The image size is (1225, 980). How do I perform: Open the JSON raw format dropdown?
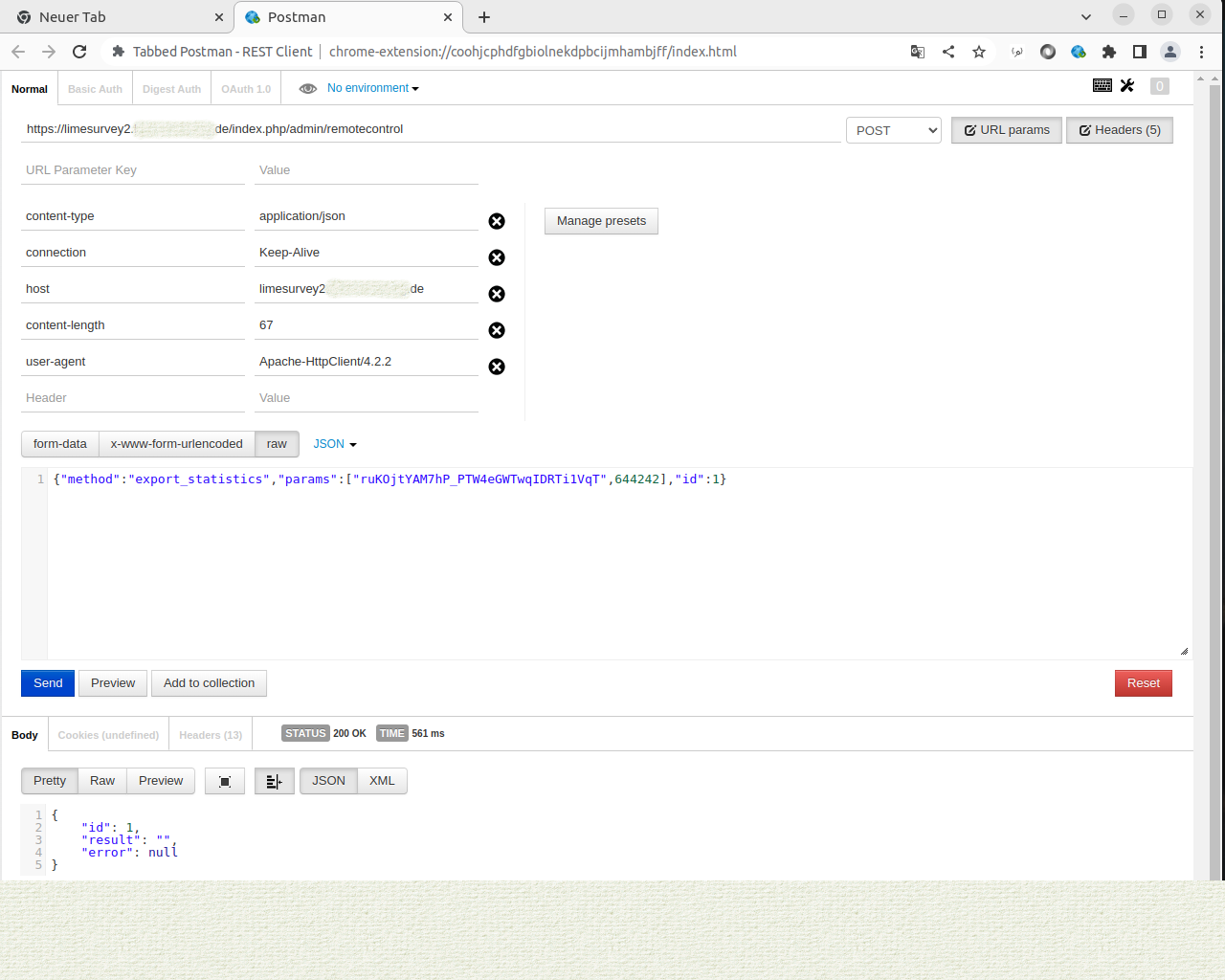pos(335,444)
